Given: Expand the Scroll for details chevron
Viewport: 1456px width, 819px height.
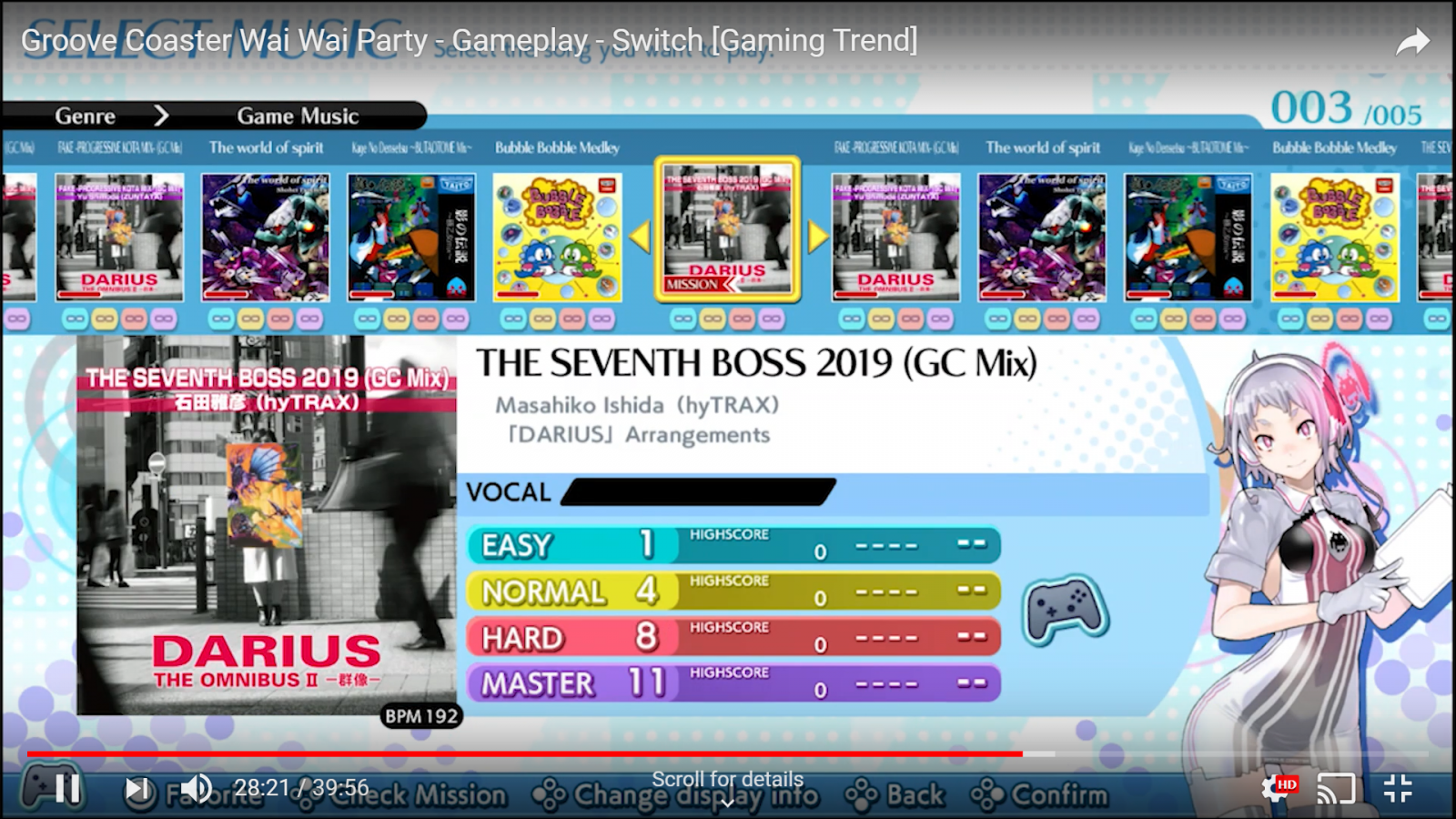Looking at the screenshot, I should pos(727,803).
